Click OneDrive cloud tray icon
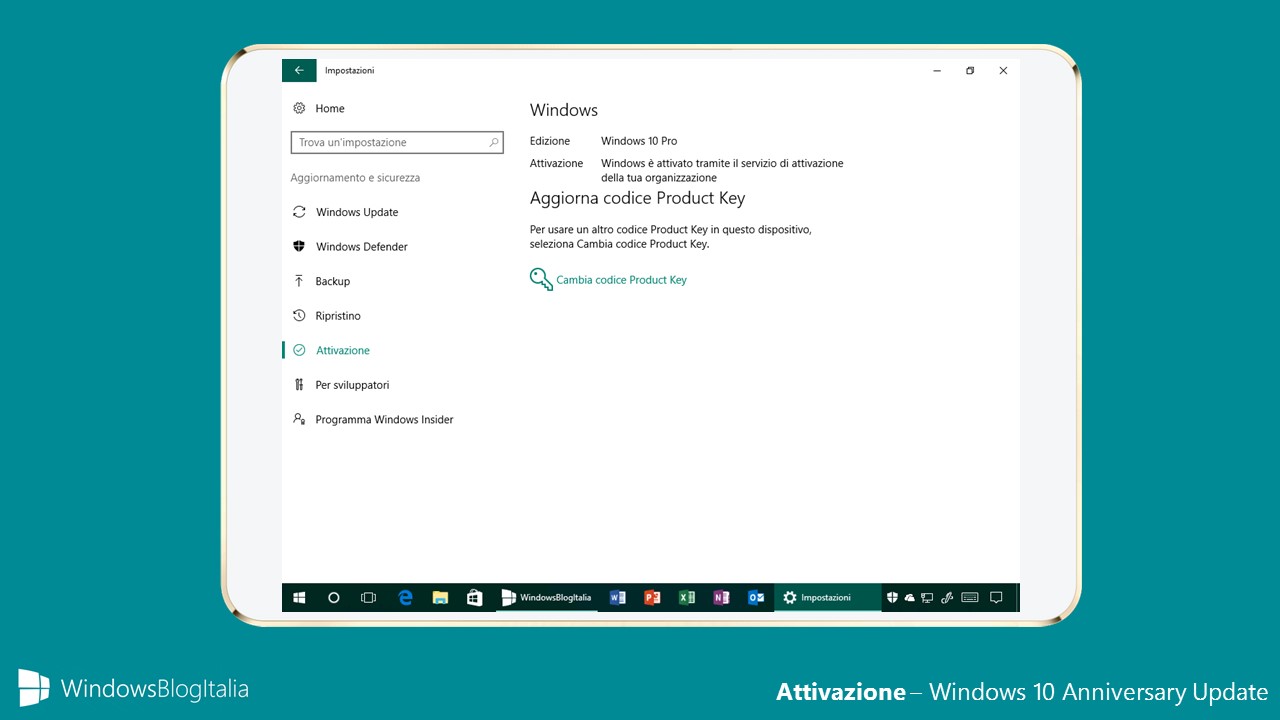This screenshot has width=1280, height=720. [910, 598]
